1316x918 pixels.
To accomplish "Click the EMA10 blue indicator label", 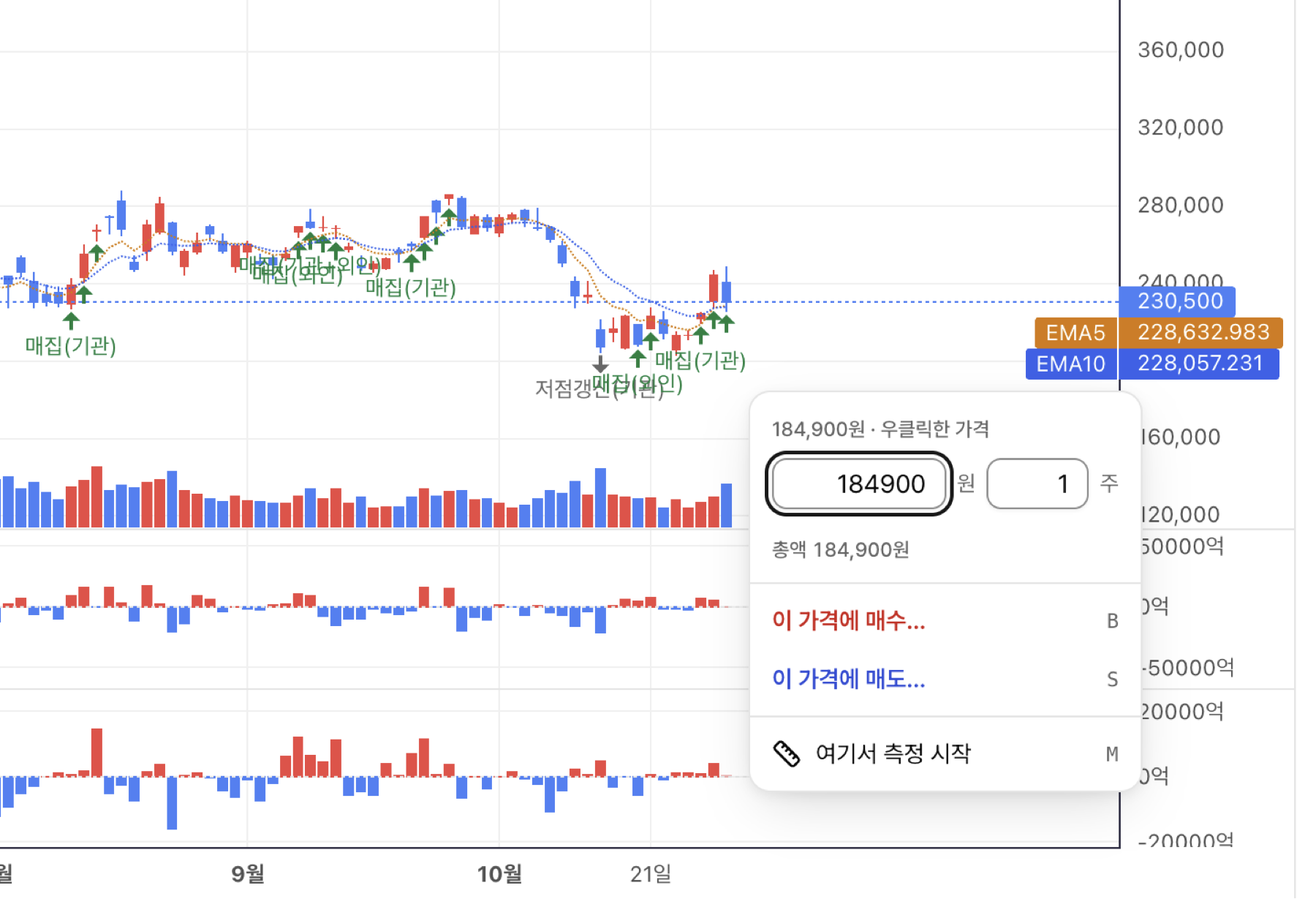I will pyautogui.click(x=1071, y=364).
